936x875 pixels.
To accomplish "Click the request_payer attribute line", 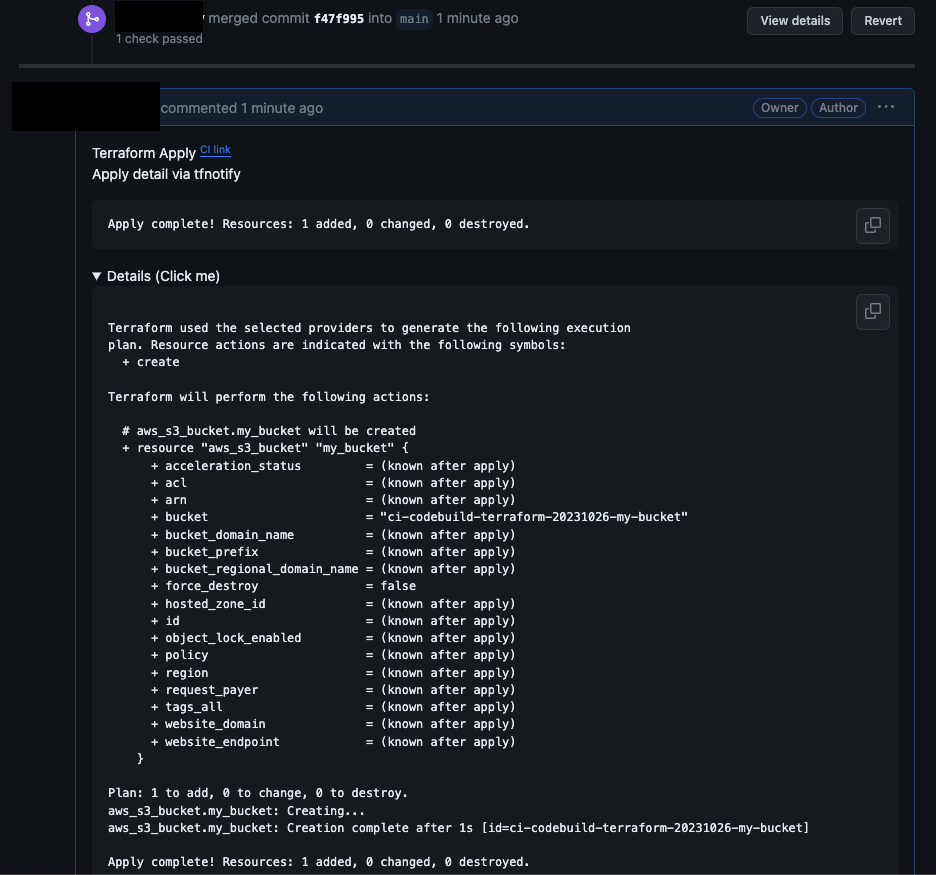I will (332, 690).
